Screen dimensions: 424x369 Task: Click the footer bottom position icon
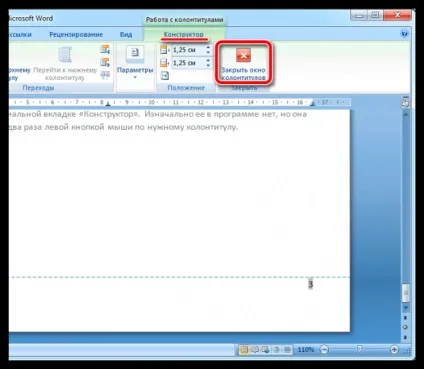click(x=165, y=63)
